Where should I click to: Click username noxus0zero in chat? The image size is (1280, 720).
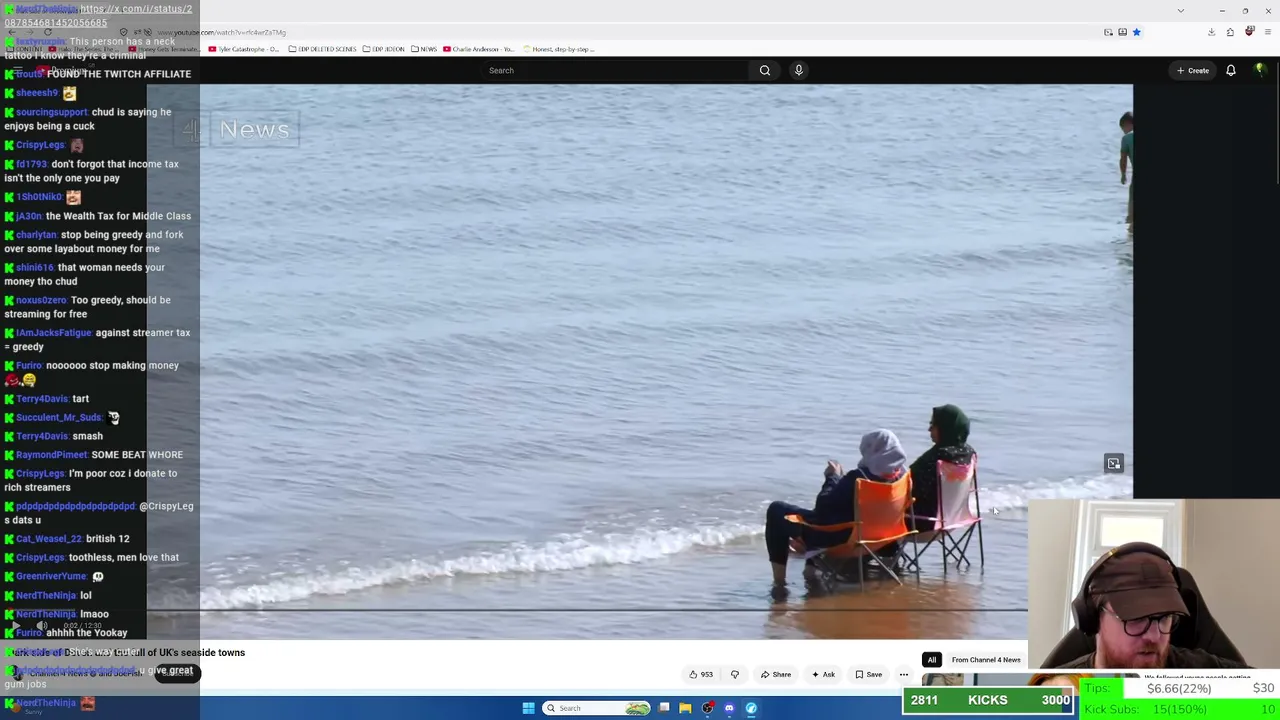(42, 300)
